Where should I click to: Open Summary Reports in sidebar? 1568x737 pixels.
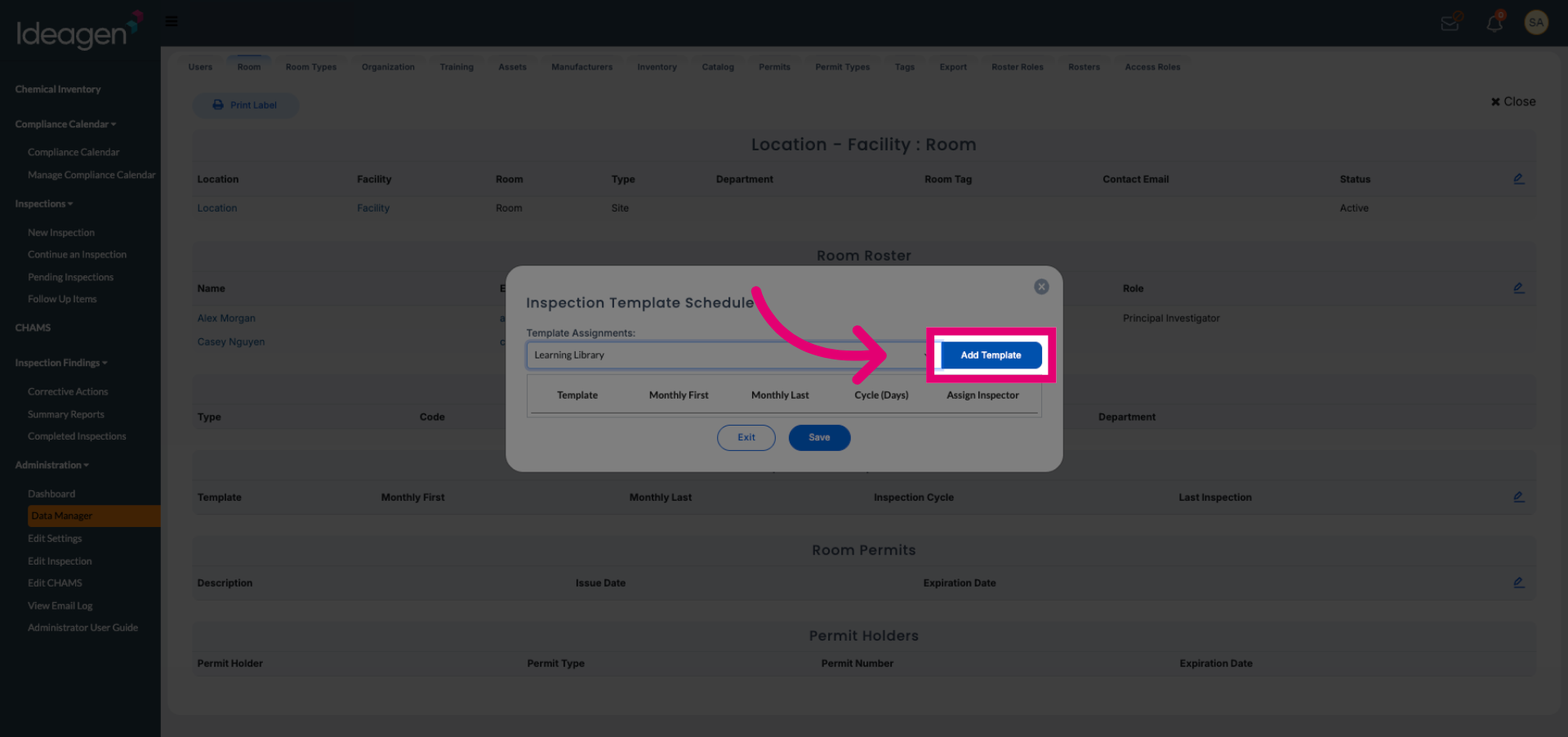(x=66, y=414)
